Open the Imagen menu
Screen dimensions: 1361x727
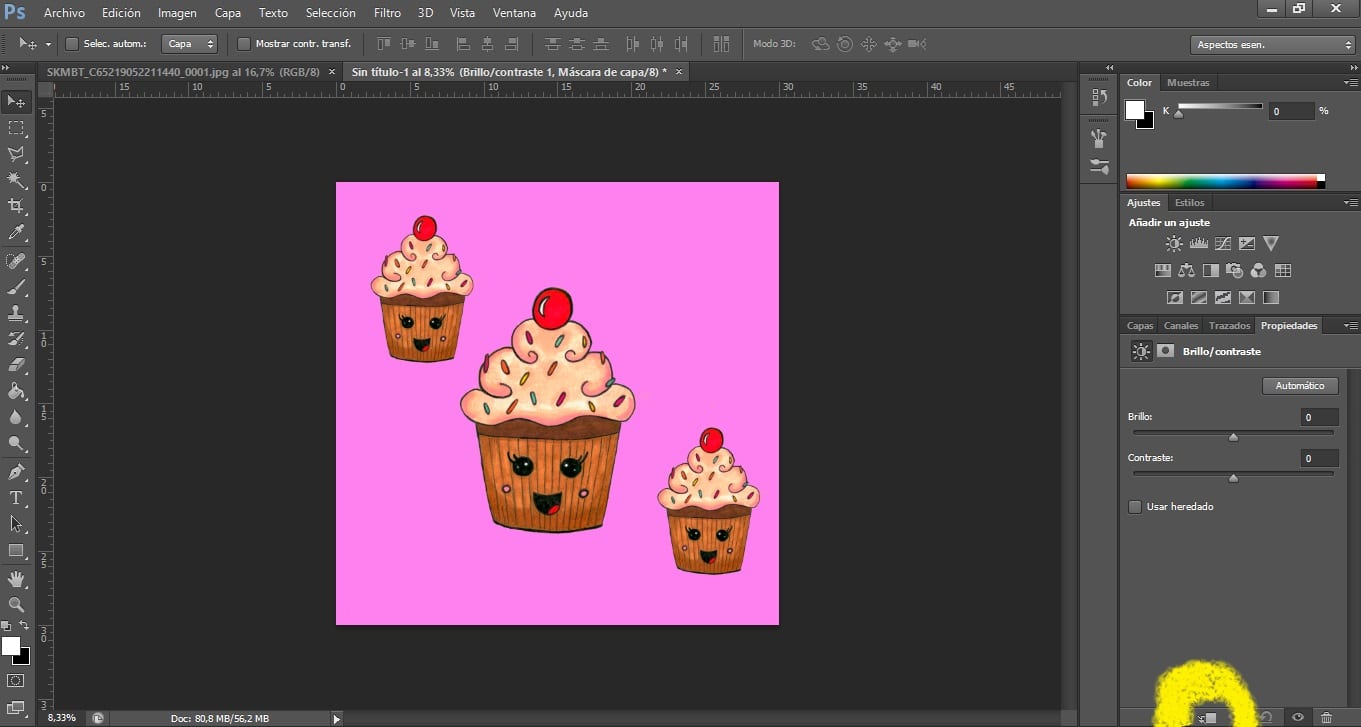177,13
